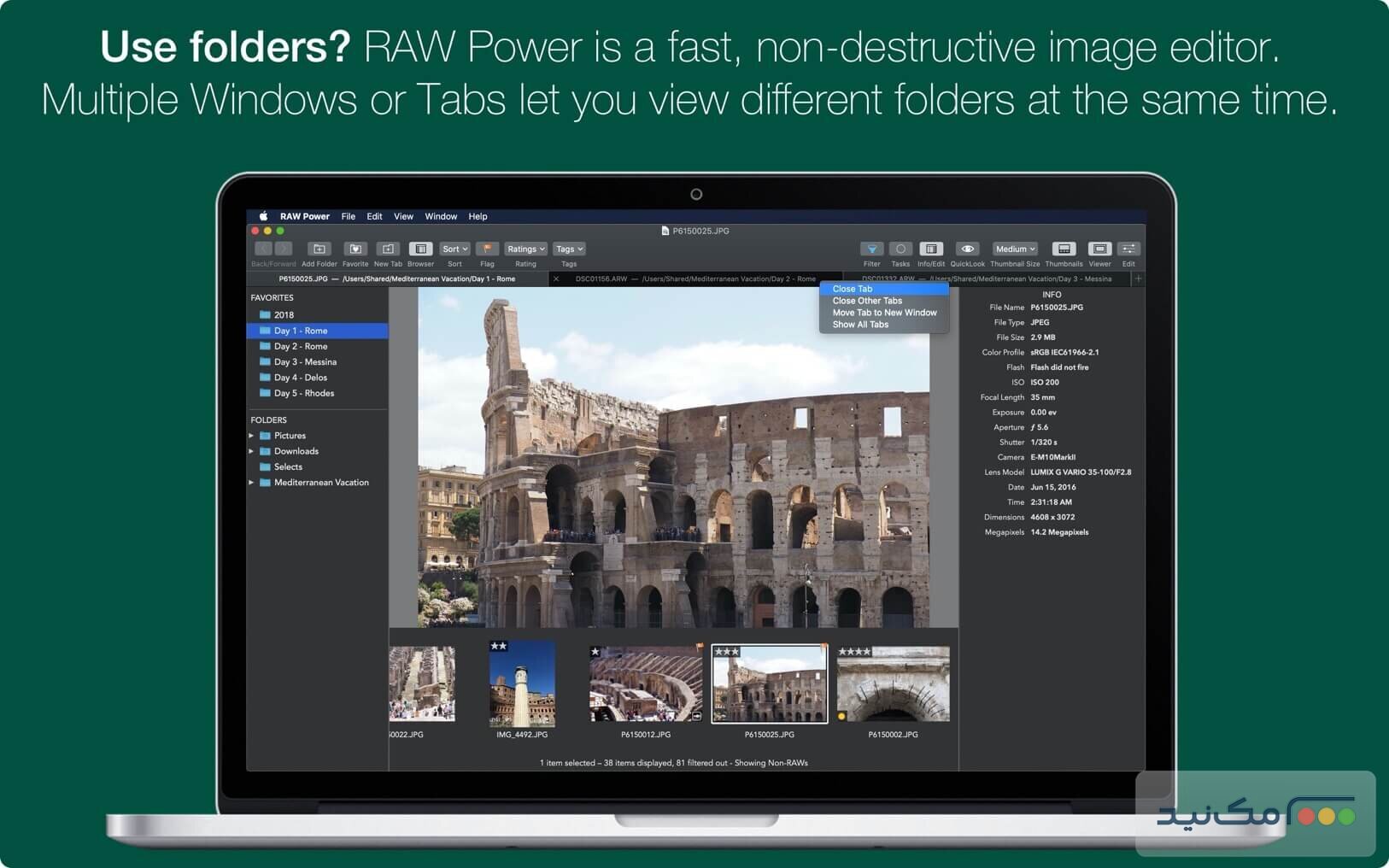Toggle the Info/Edit panel
The height and width of the screenshot is (868, 1389).
click(930, 249)
